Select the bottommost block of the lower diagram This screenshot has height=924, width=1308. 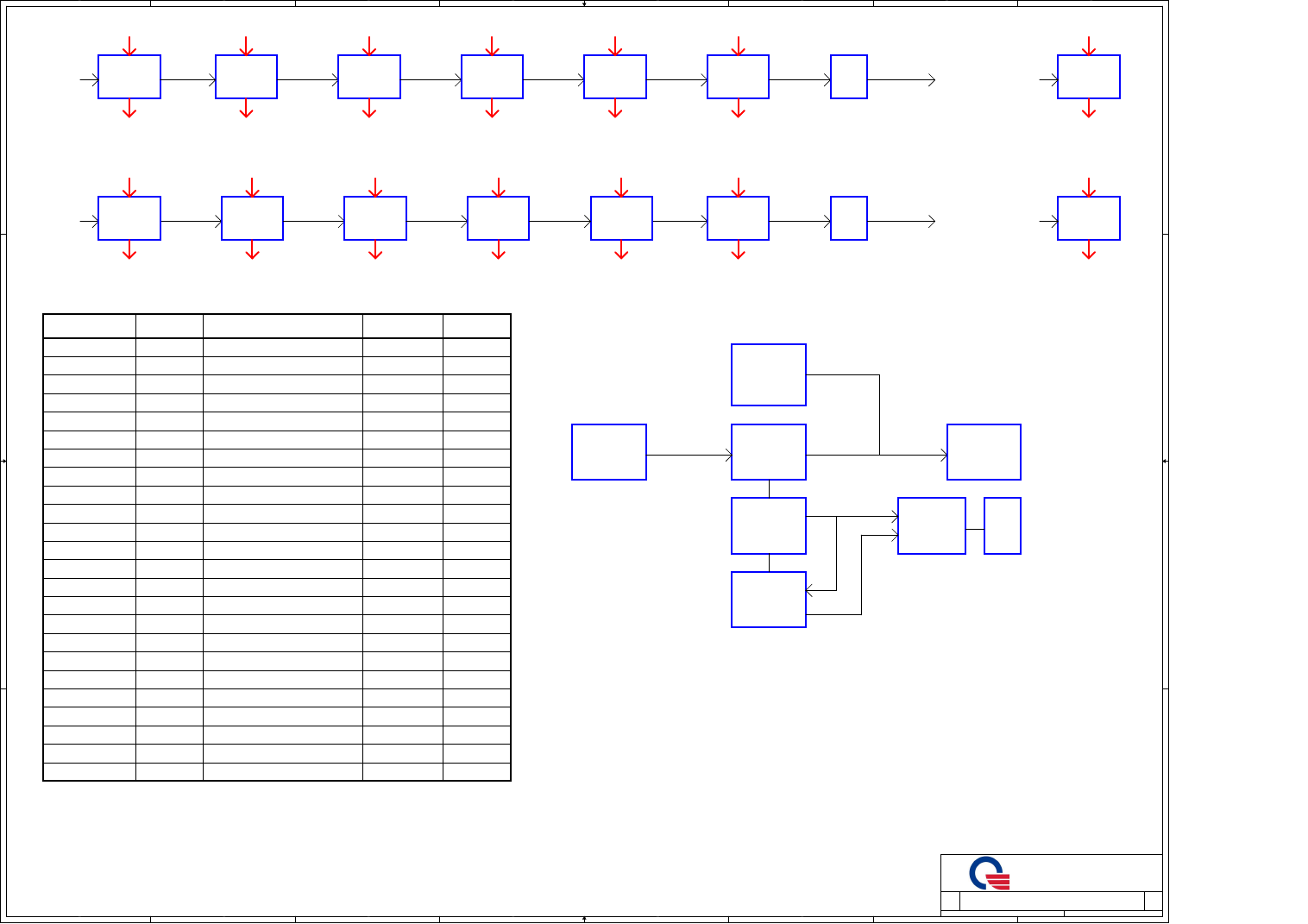click(768, 600)
